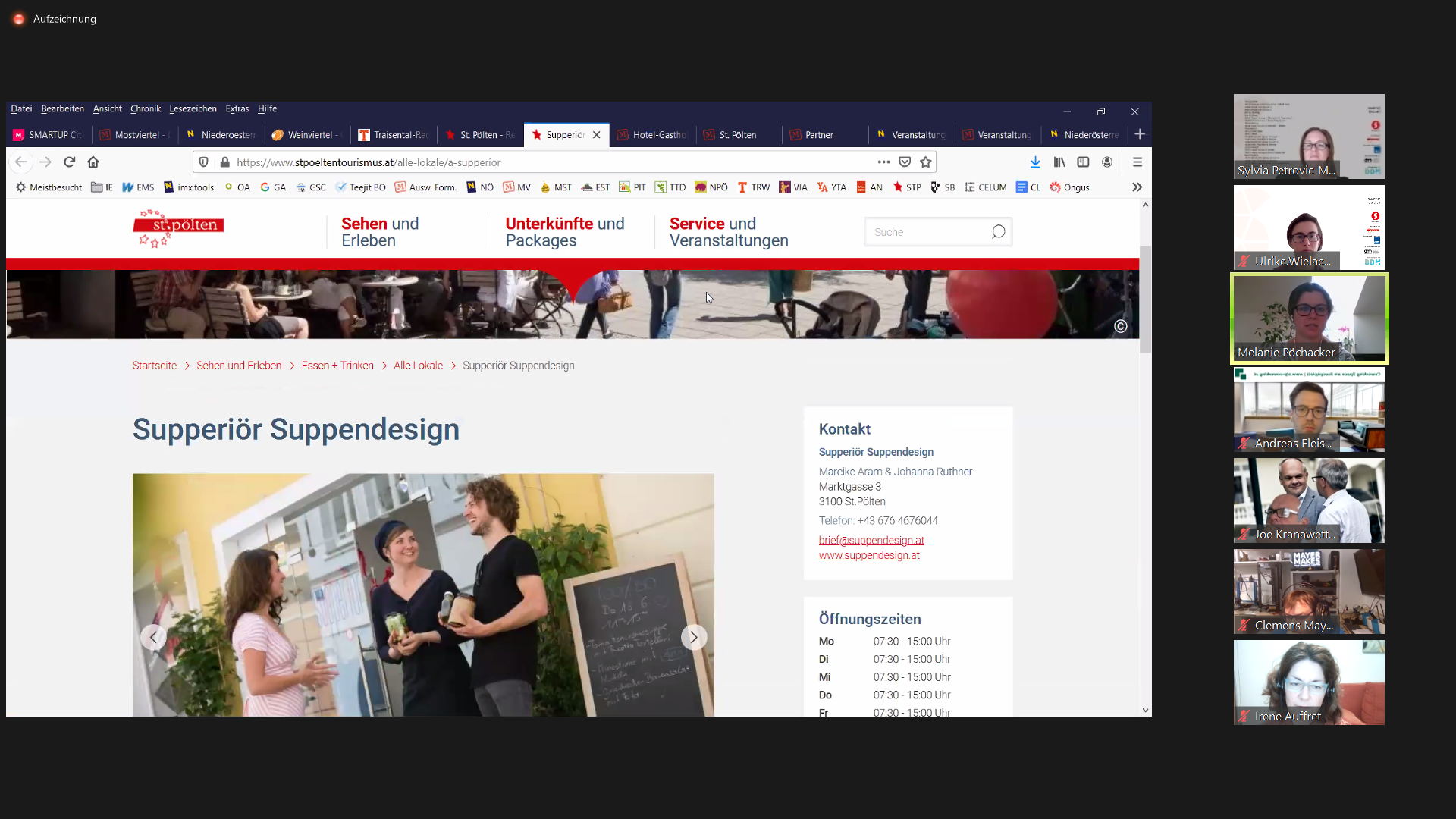Expand the Sehen und Erleben menu
Screen dimensions: 1456x819
point(379,232)
